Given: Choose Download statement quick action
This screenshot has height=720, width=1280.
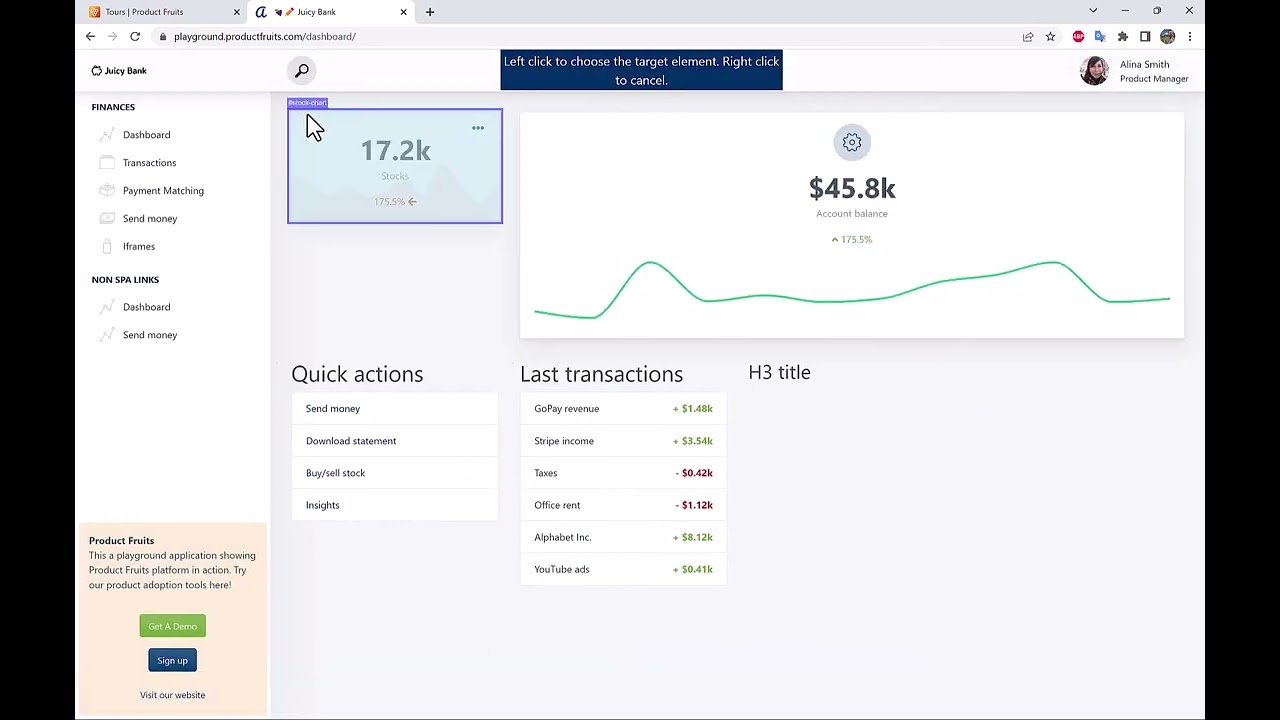Looking at the screenshot, I should 395,441.
